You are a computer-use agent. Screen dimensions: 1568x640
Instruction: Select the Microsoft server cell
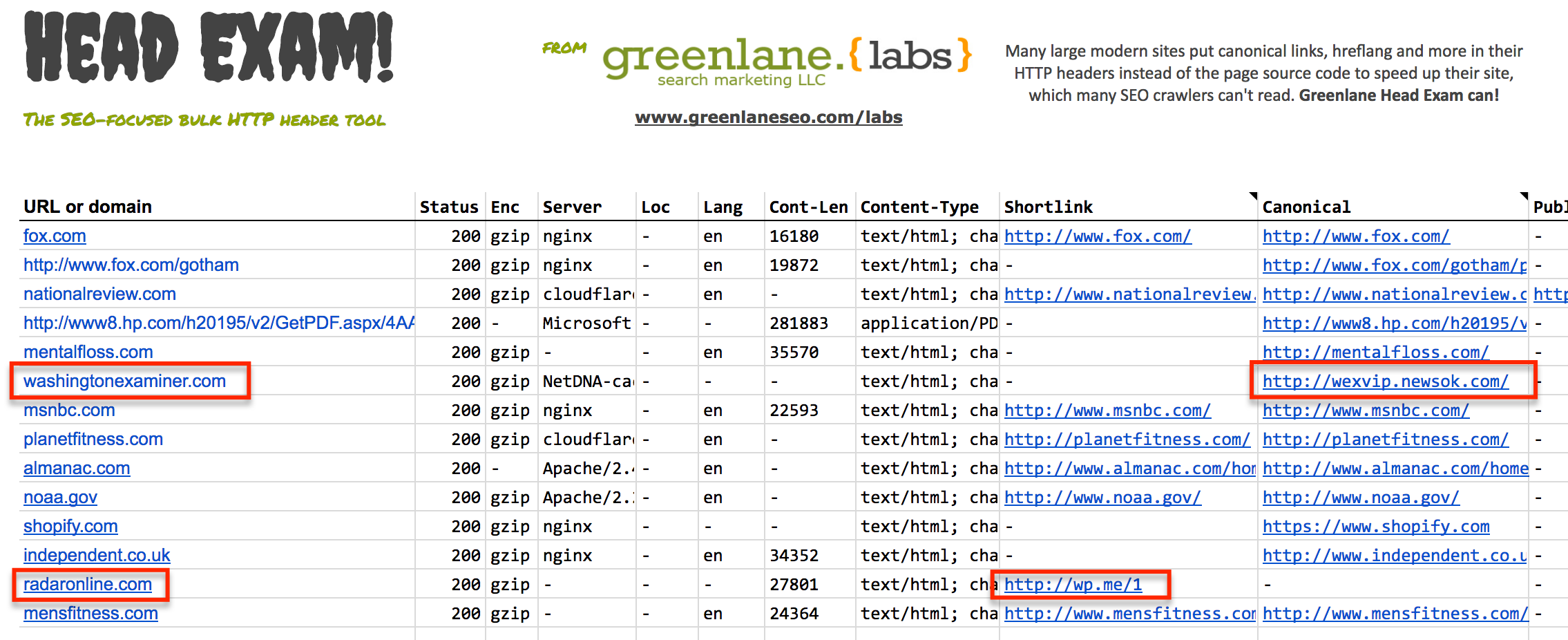(586, 323)
